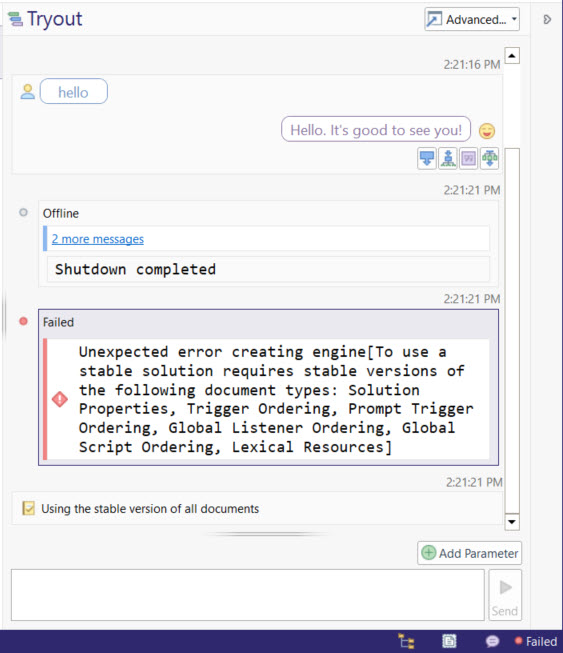563x653 pixels.
Task: Click the green tree with arrow icon
Action: (489, 159)
